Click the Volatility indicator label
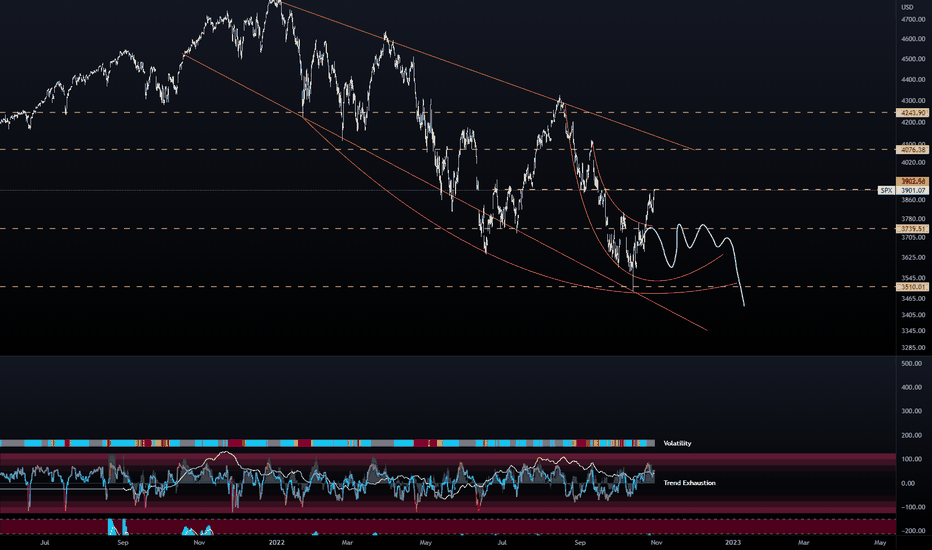Image resolution: width=932 pixels, height=550 pixels. click(677, 443)
